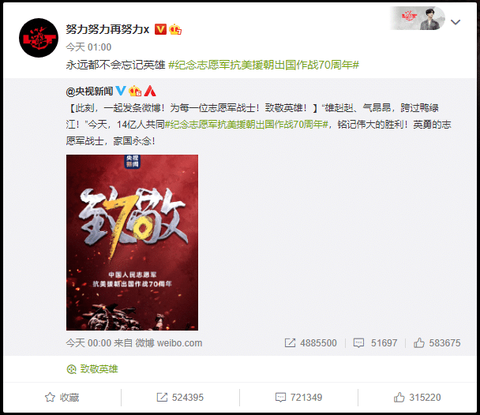Open the @央视新闻 account link
The image size is (480, 415).
89,91
